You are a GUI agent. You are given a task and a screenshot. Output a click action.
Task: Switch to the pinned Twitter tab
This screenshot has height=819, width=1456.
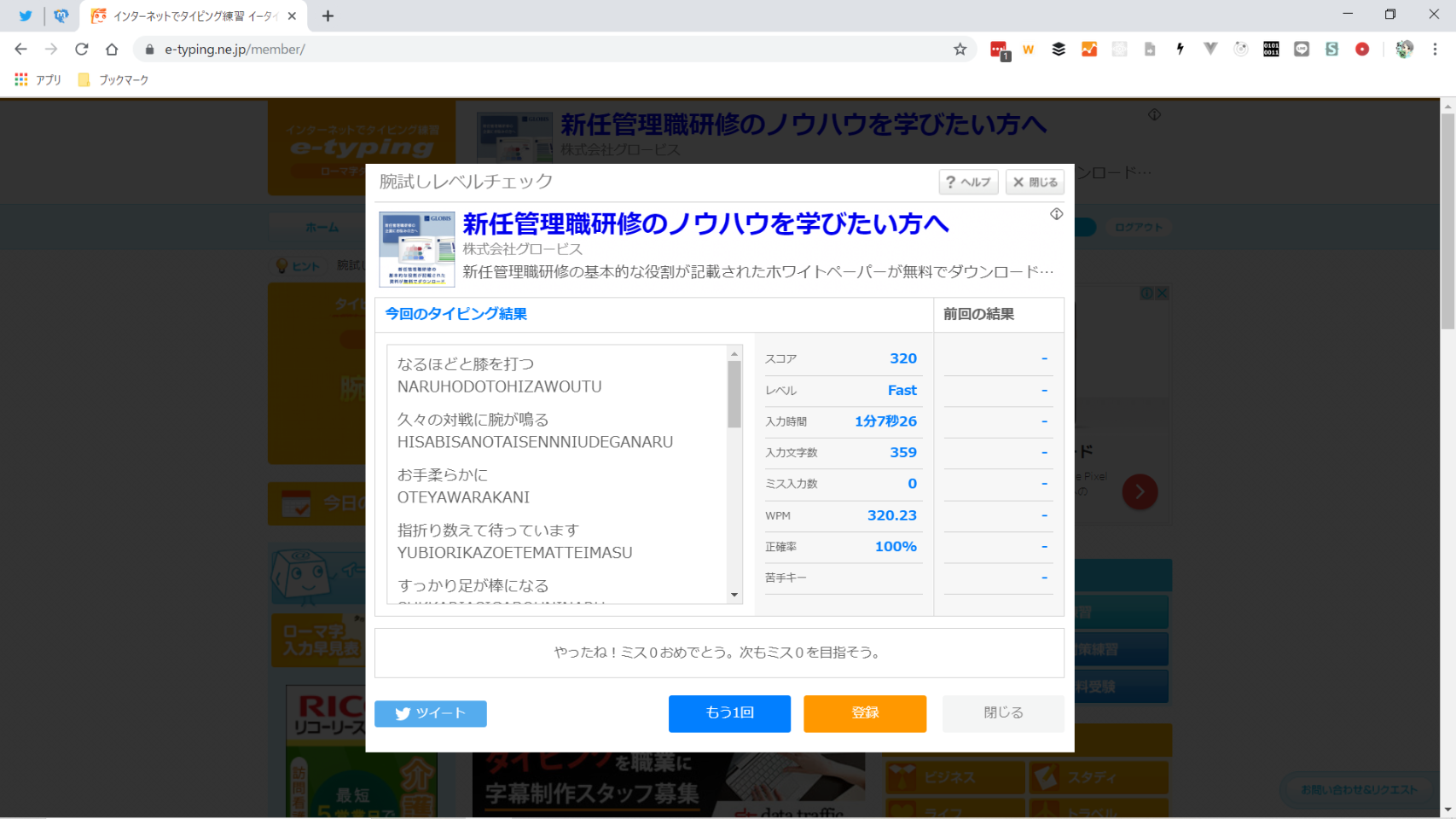[x=26, y=15]
